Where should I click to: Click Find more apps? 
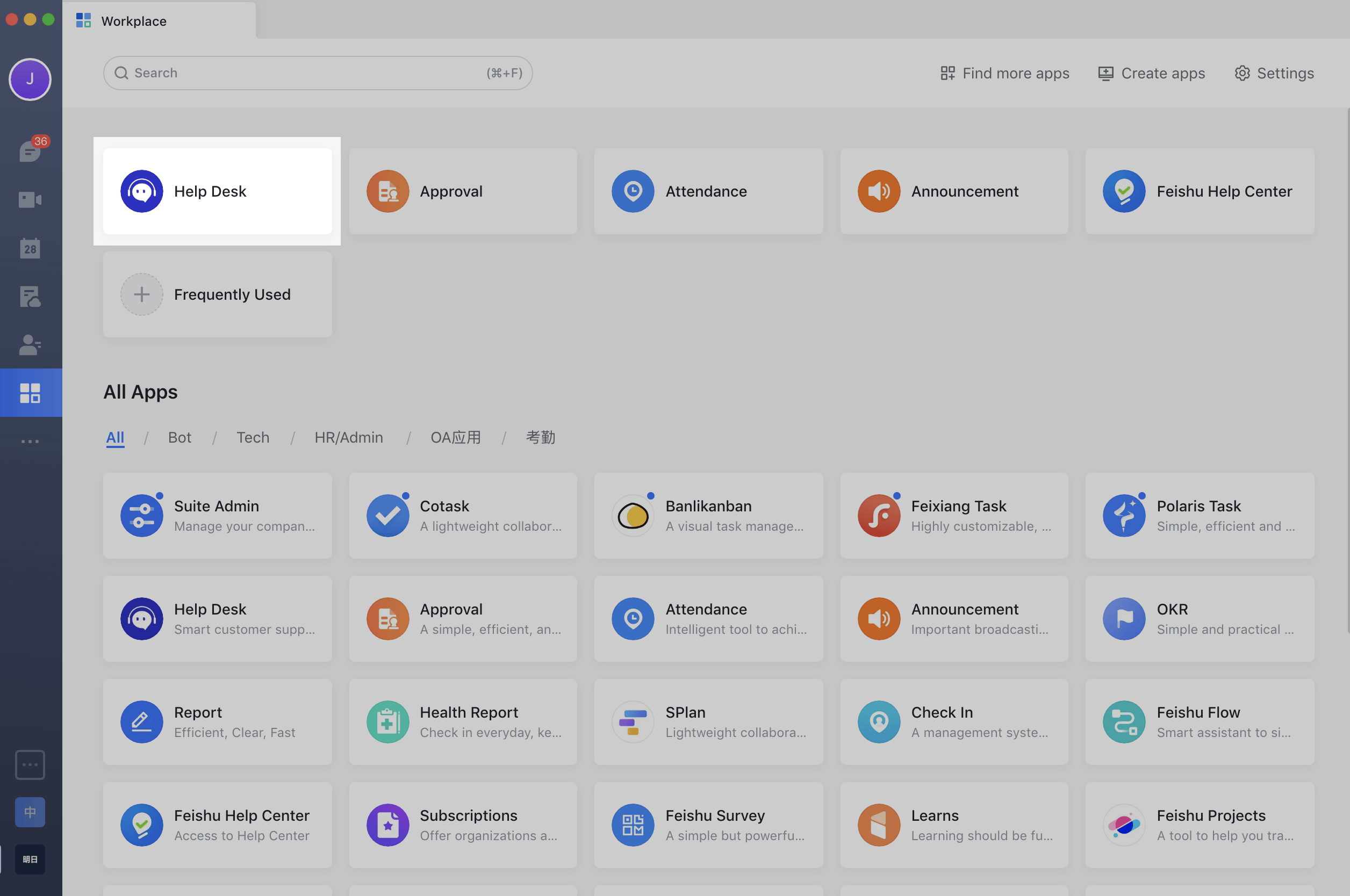click(x=1005, y=73)
